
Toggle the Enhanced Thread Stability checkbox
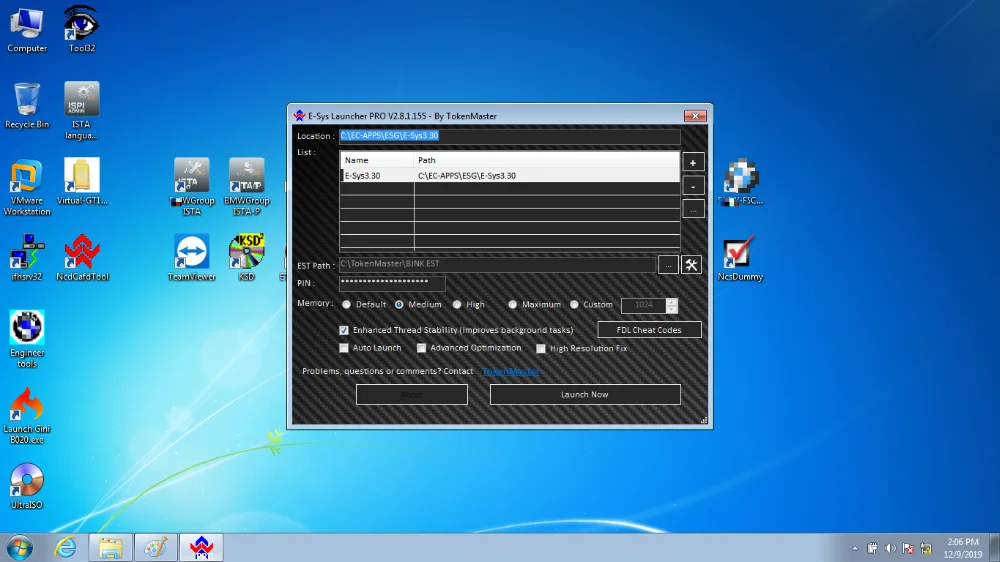[344, 330]
